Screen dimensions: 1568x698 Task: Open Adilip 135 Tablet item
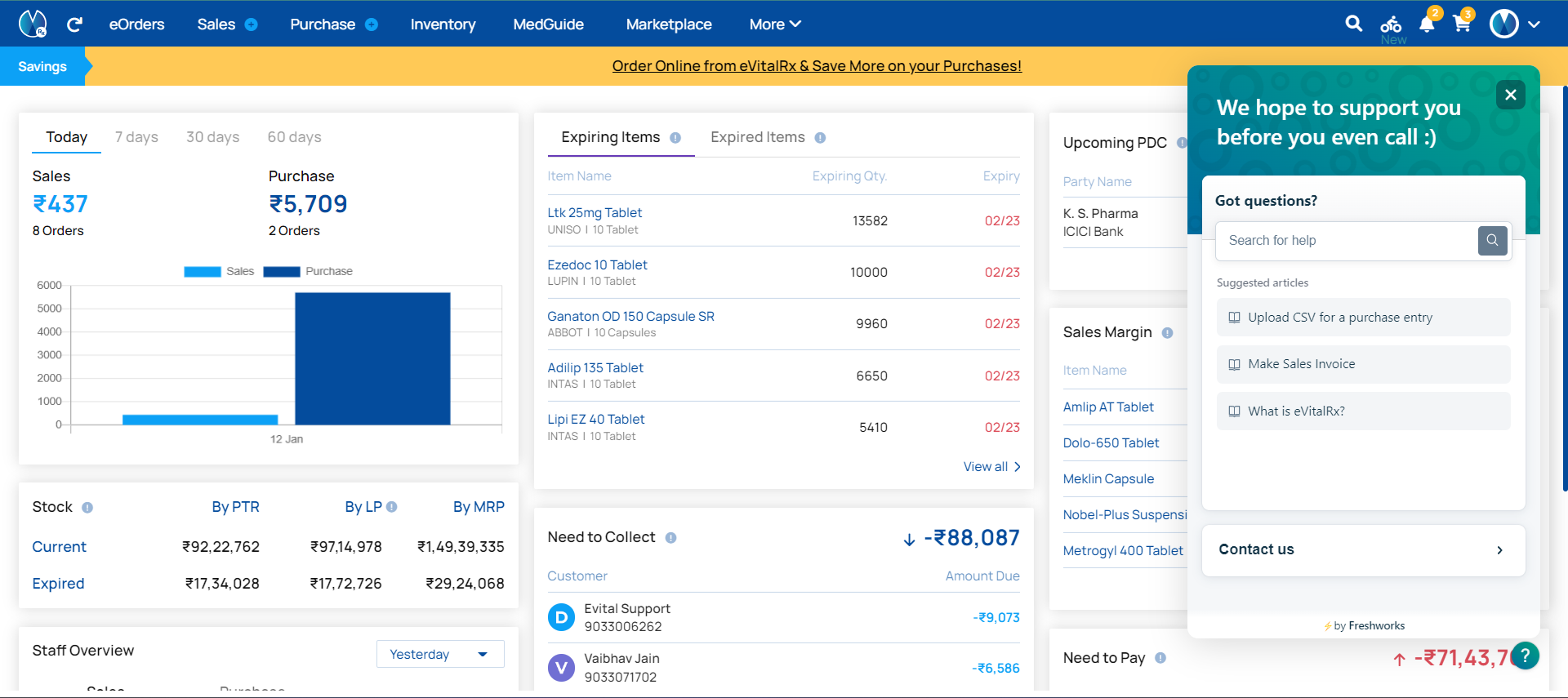click(x=595, y=368)
